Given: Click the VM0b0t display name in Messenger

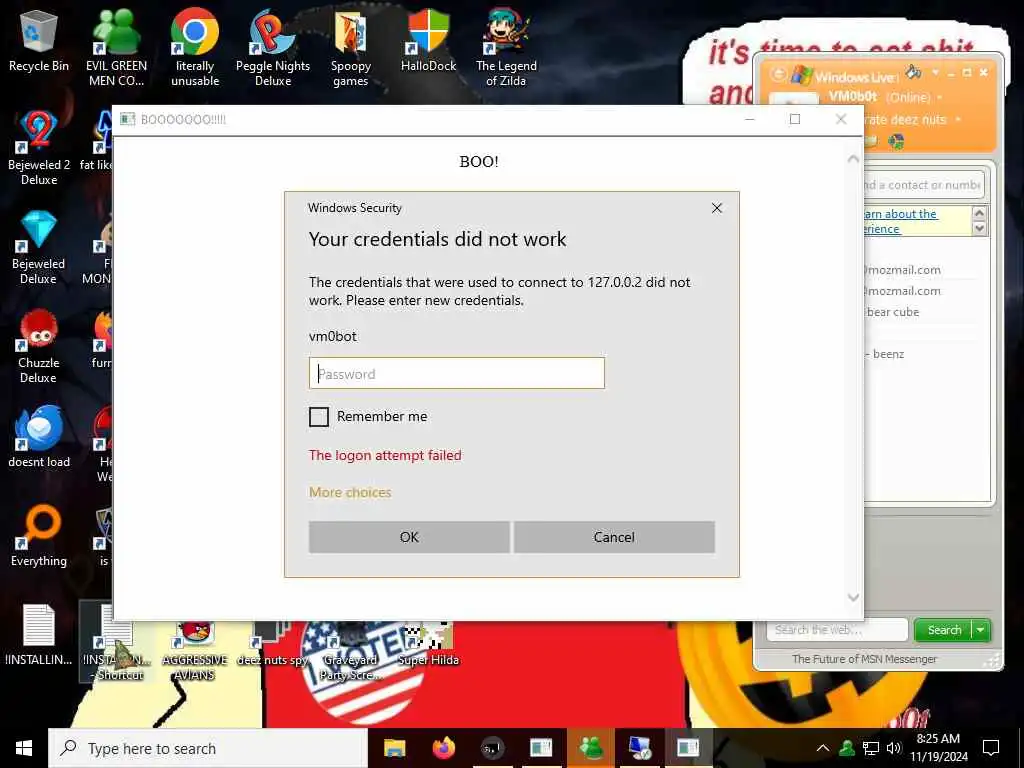Looking at the screenshot, I should [x=852, y=97].
